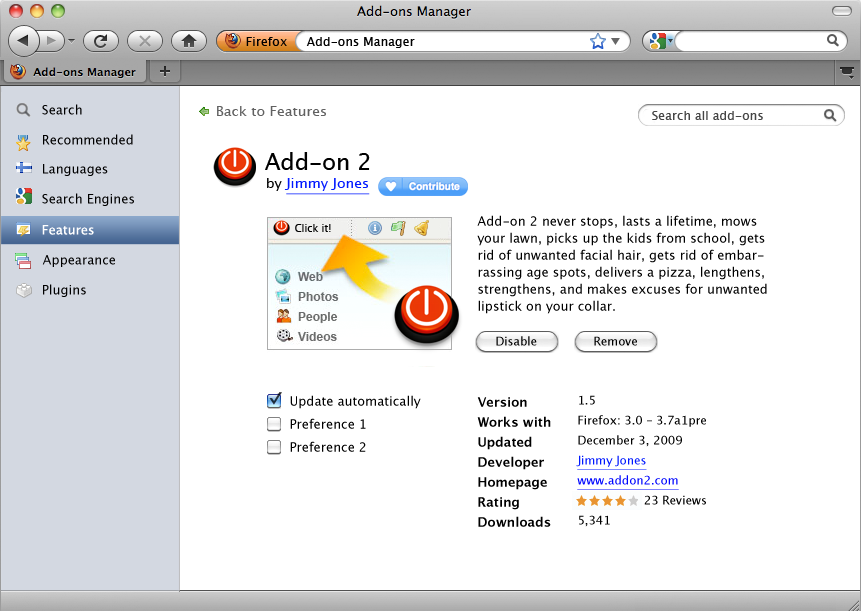Click the Firefox identity button

coord(257,41)
